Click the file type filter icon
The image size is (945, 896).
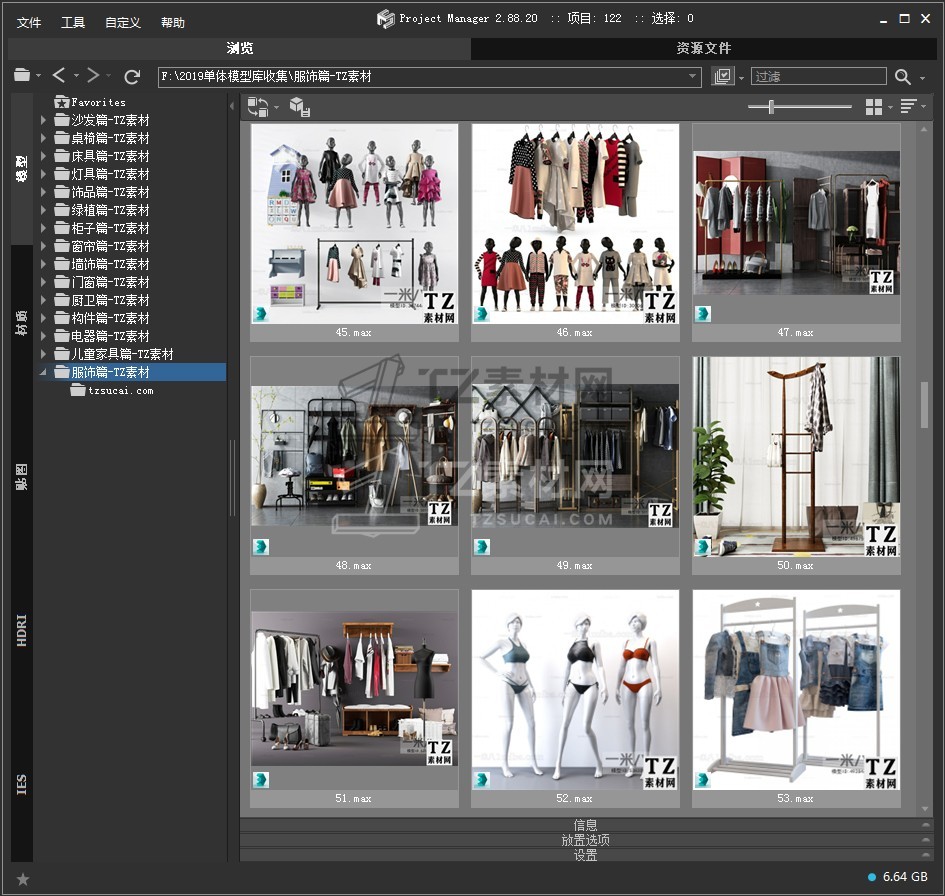pos(722,77)
